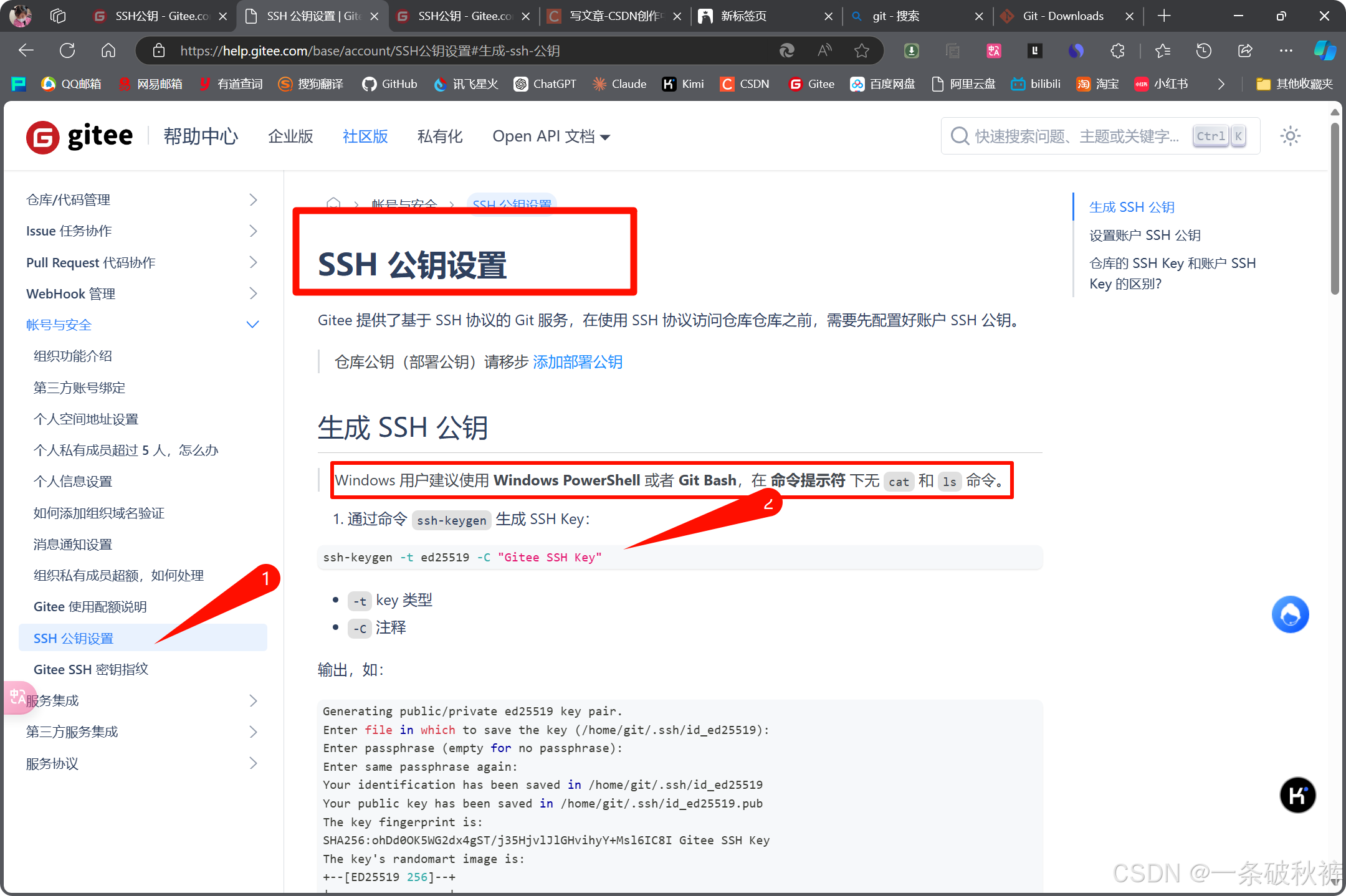This screenshot has width=1346, height=896.
Task: Open a new browser tab
Action: [1163, 16]
